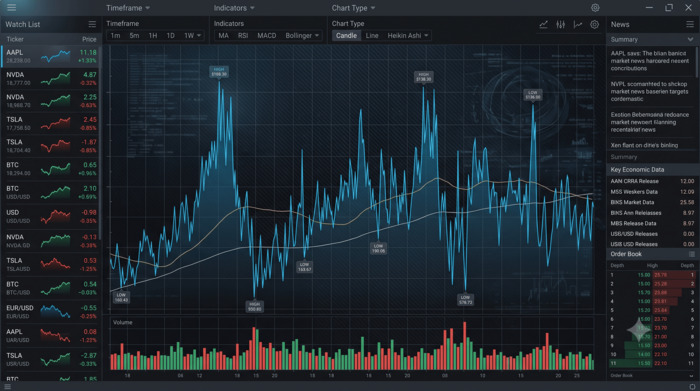Open the NVPL news headline
The width and height of the screenshot is (700, 391).
click(650, 92)
